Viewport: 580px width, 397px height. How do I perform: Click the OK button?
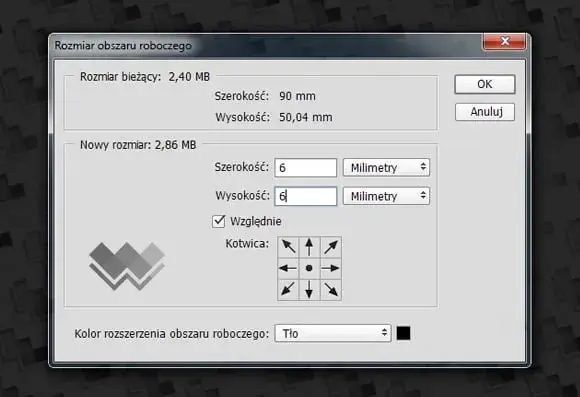pyautogui.click(x=485, y=84)
